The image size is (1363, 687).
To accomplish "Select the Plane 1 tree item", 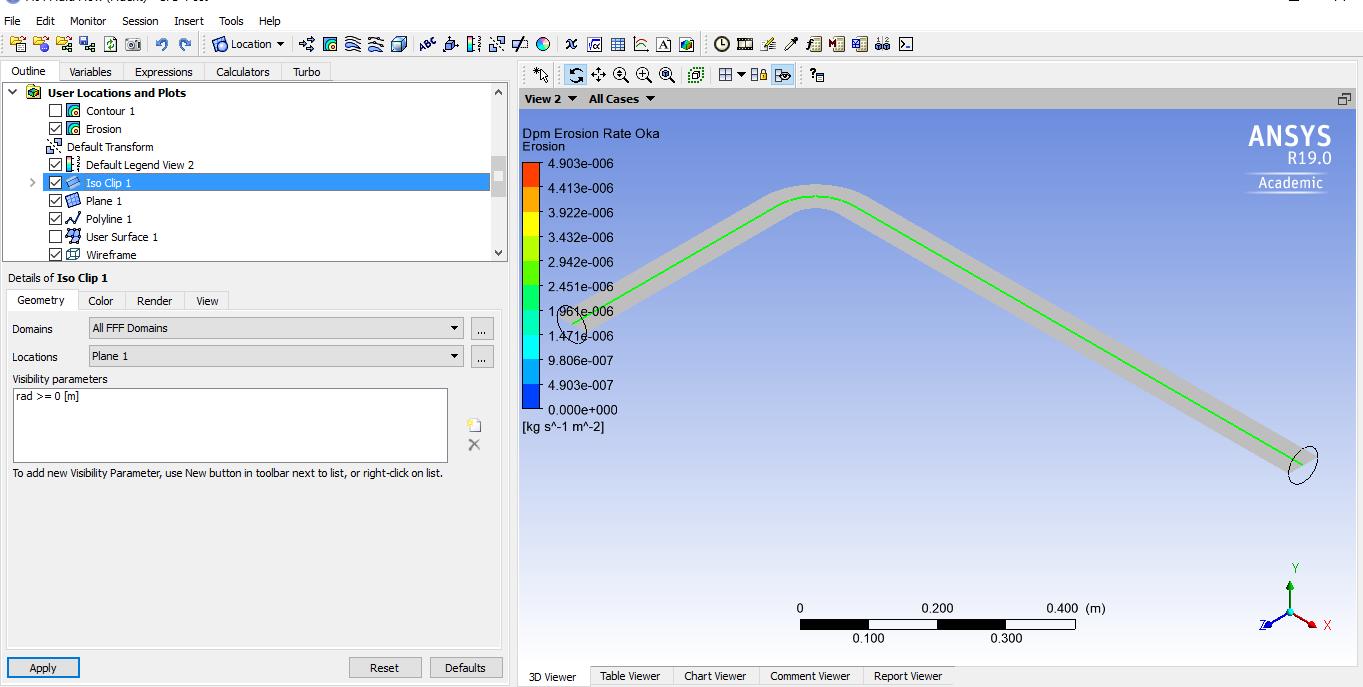I will 104,201.
